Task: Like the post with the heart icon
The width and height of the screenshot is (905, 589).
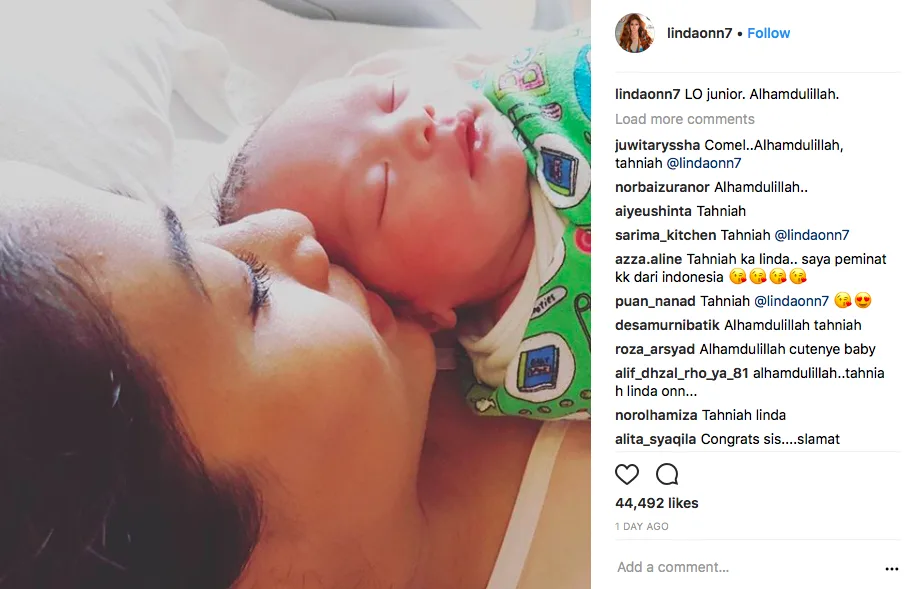Action: (627, 474)
